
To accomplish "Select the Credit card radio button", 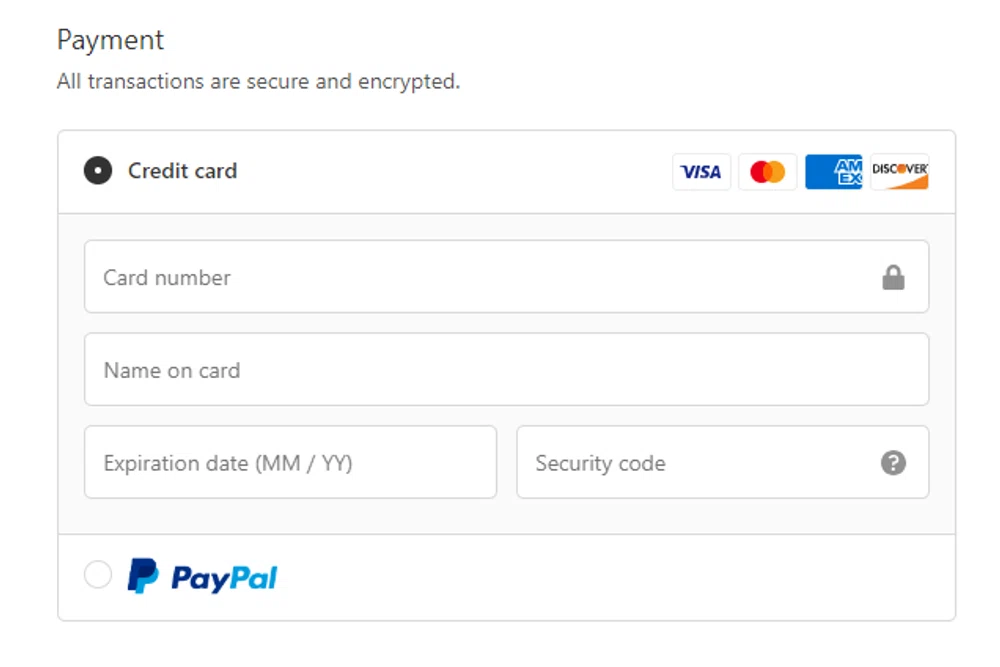I will [98, 171].
